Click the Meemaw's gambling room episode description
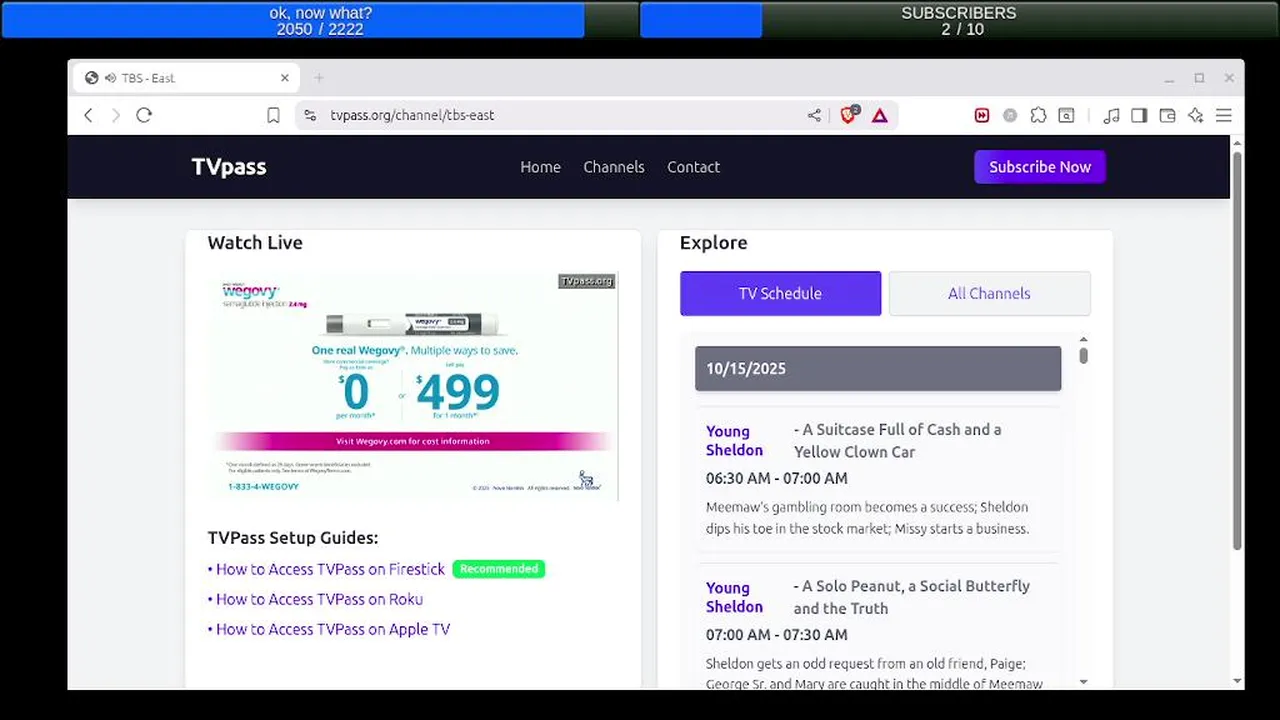The height and width of the screenshot is (720, 1280). click(867, 518)
